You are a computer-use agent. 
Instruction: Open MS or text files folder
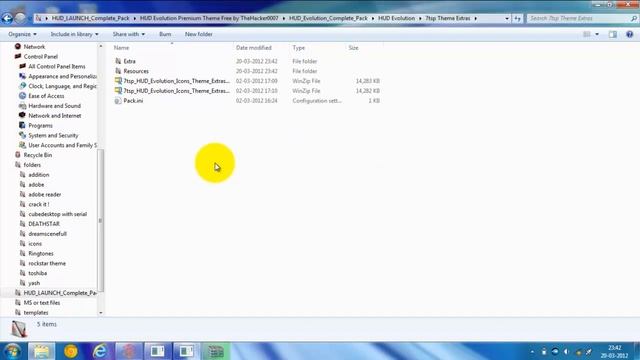(x=42, y=303)
